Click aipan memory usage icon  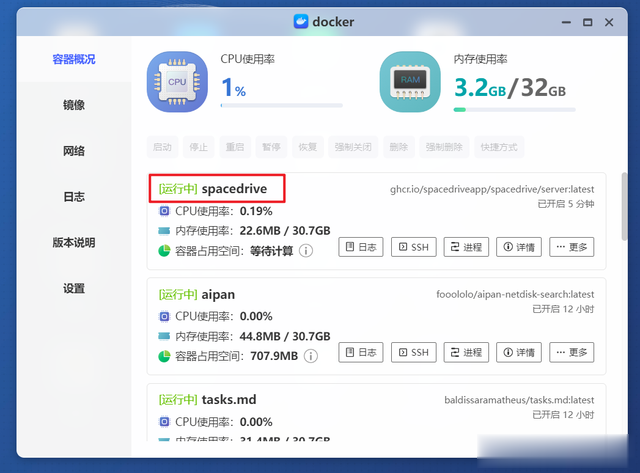[x=164, y=336]
